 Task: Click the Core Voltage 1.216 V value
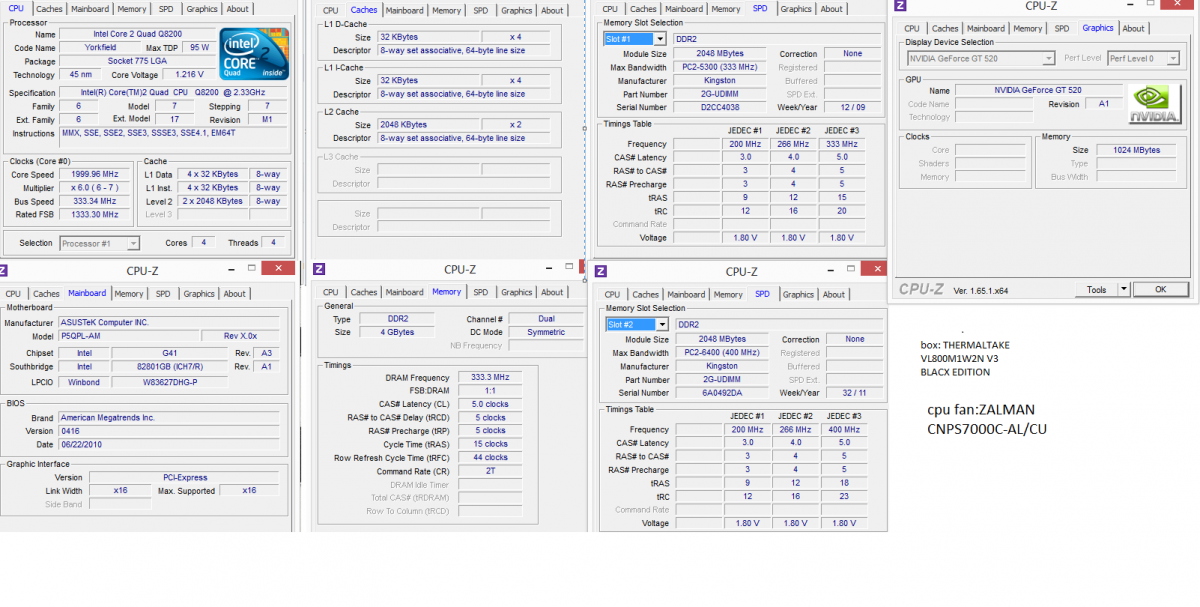[x=189, y=75]
